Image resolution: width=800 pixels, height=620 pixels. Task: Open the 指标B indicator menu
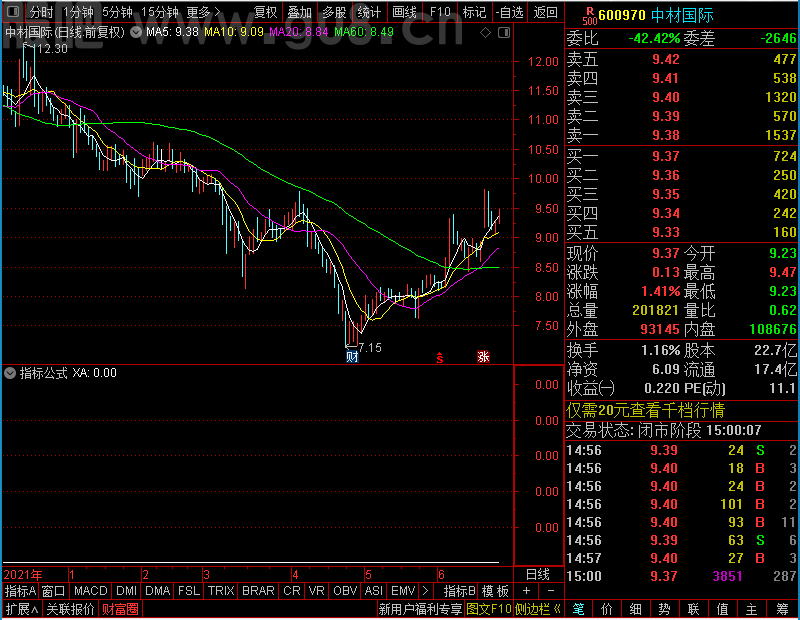point(459,591)
